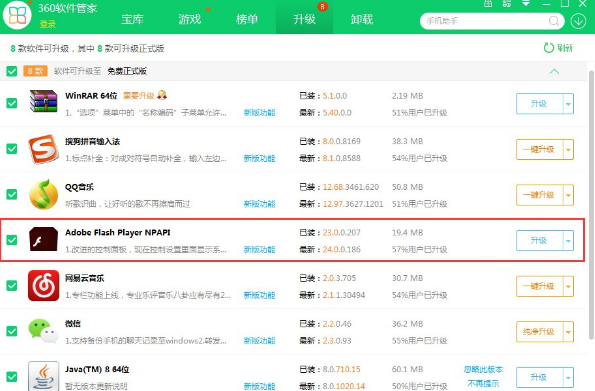Uncheck the 微信 checkbox
The image size is (595, 391).
coord(12,331)
